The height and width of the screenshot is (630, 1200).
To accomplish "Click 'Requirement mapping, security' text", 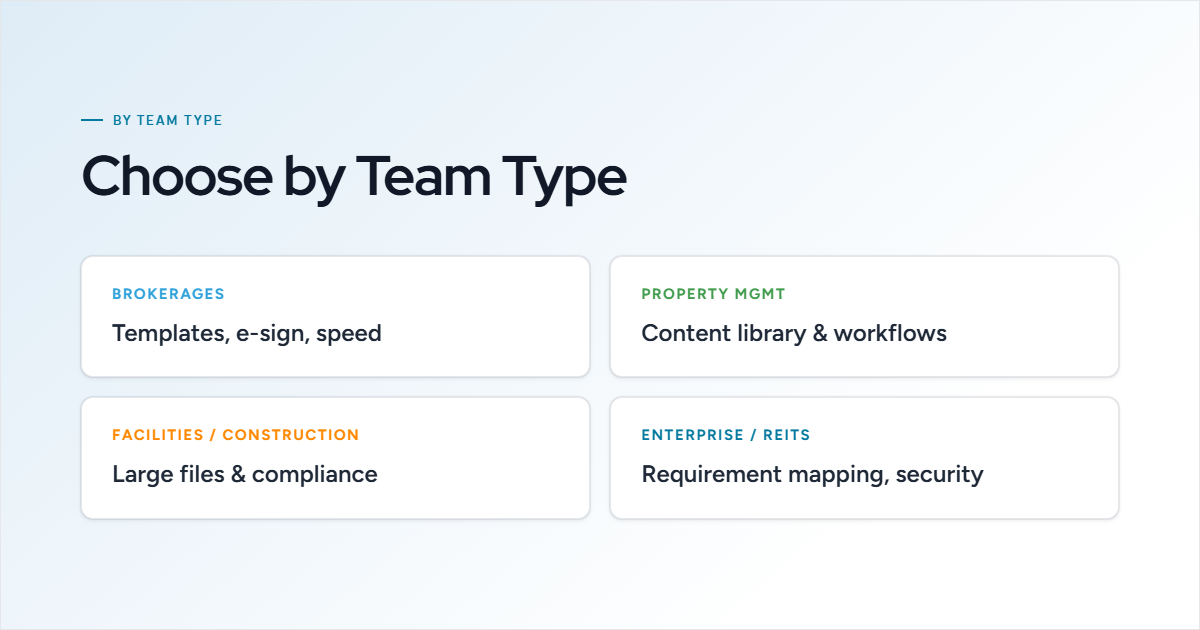I will (x=812, y=475).
